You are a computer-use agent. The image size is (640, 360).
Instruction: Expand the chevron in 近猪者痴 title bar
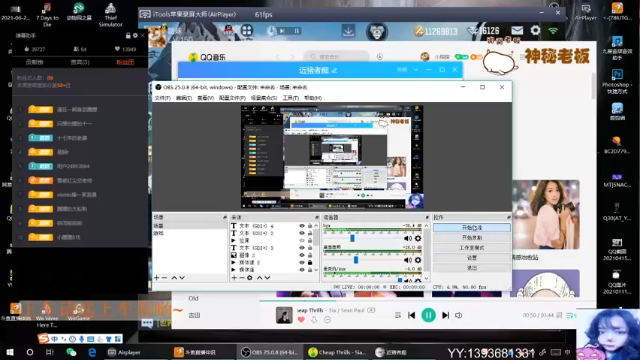tap(416, 70)
